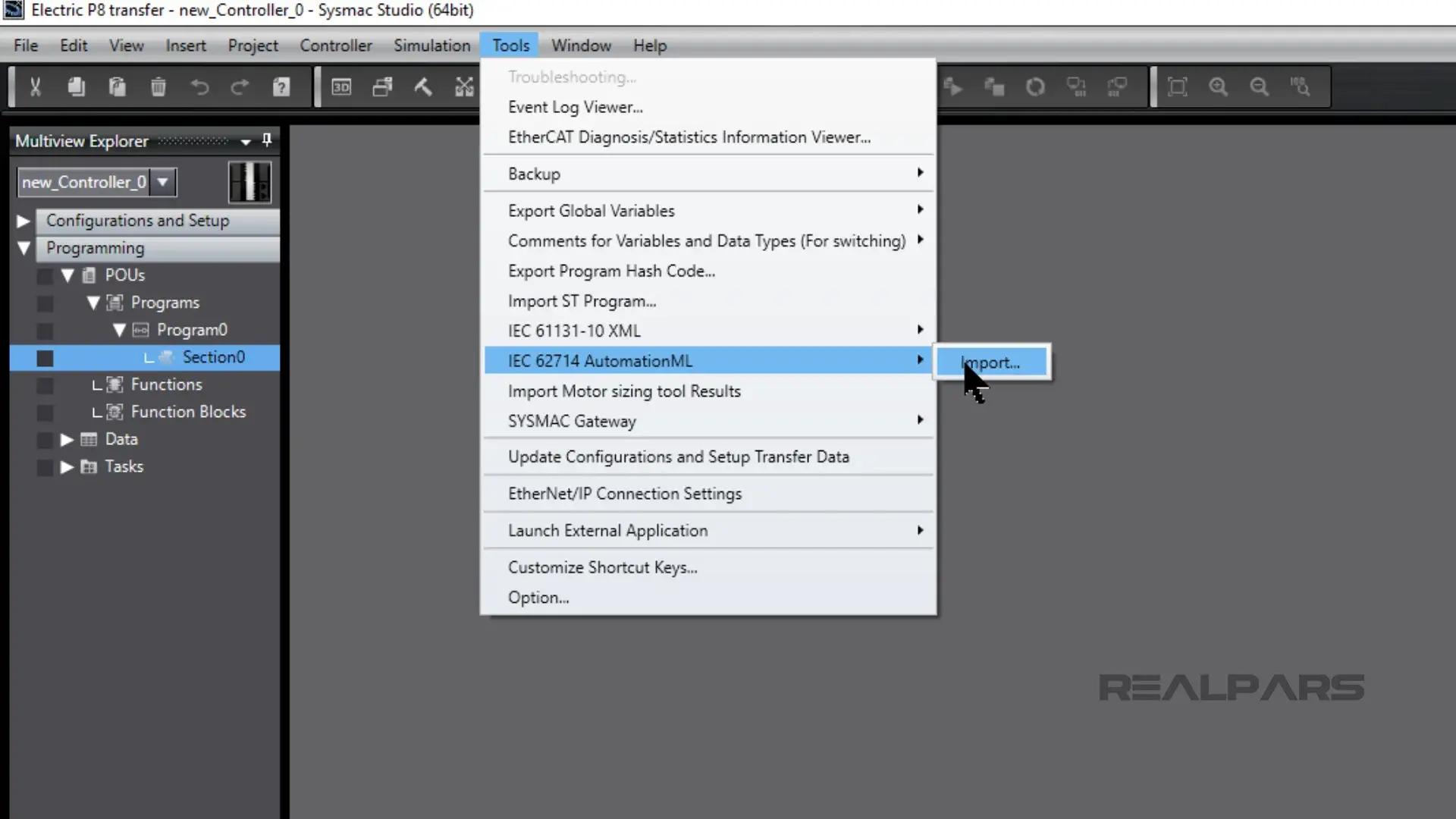
Task: Toggle the square next to Section0
Action: pos(45,358)
